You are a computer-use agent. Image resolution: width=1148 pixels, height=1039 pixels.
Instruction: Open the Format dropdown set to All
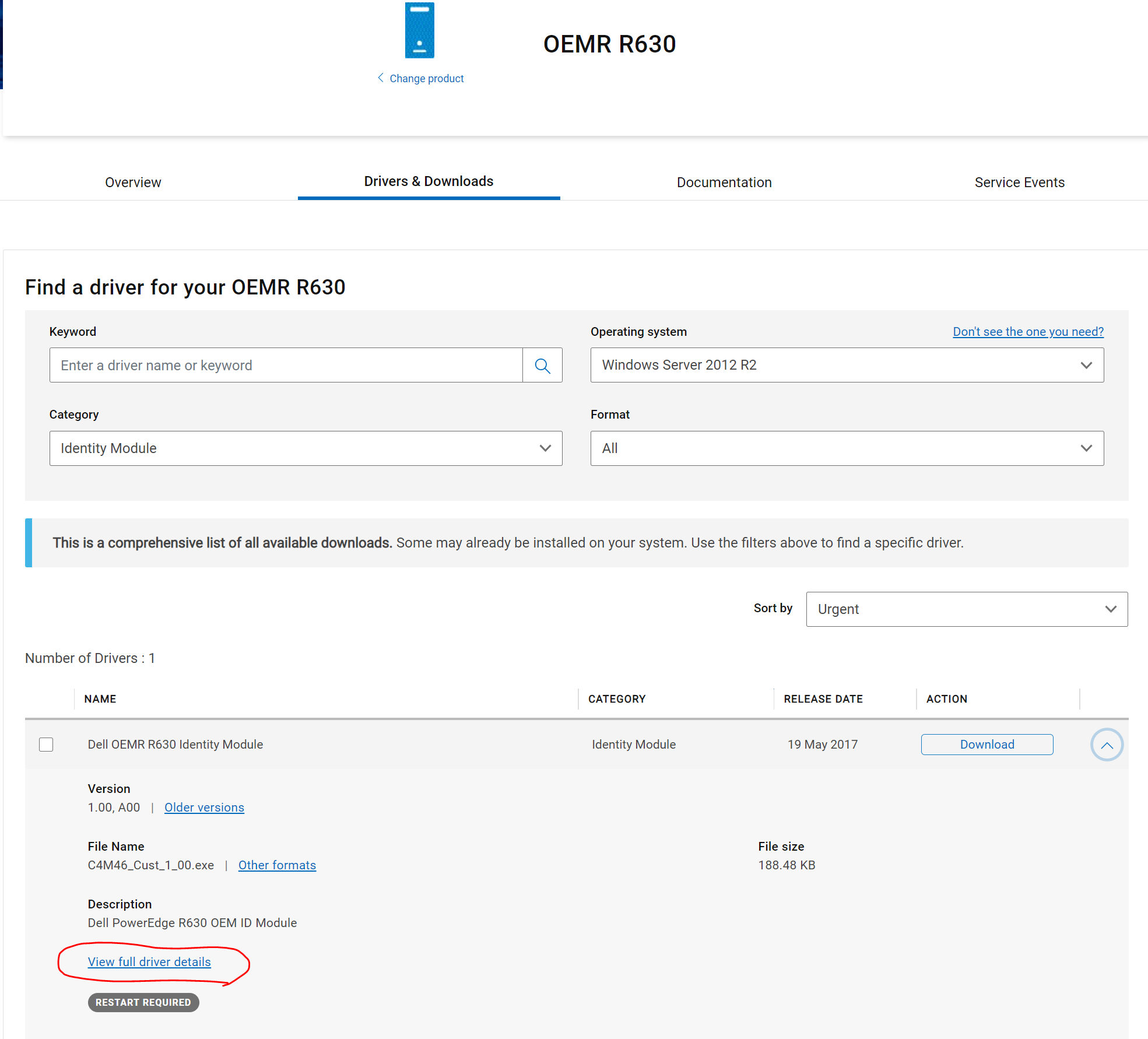[x=847, y=448]
